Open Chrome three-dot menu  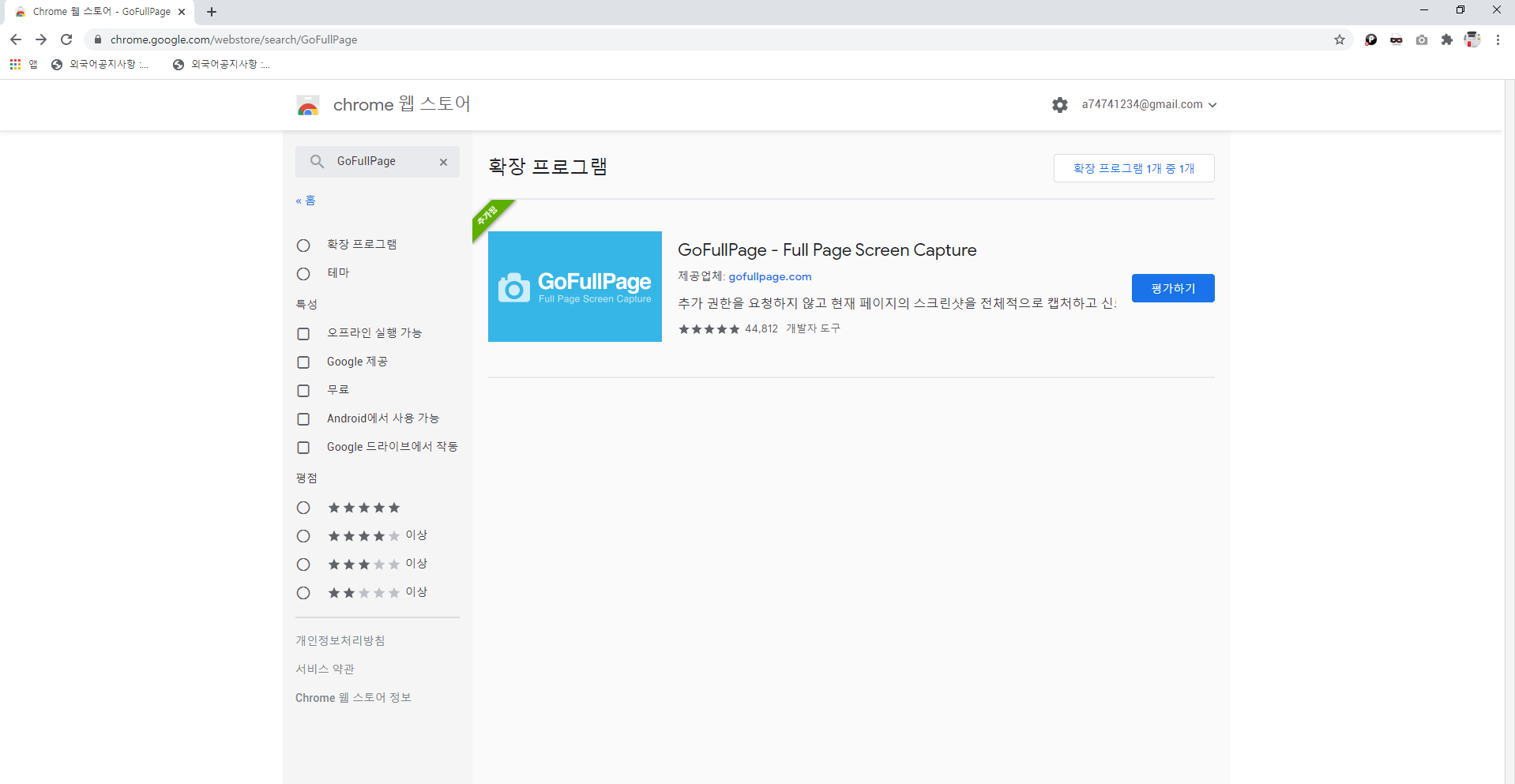click(1498, 39)
